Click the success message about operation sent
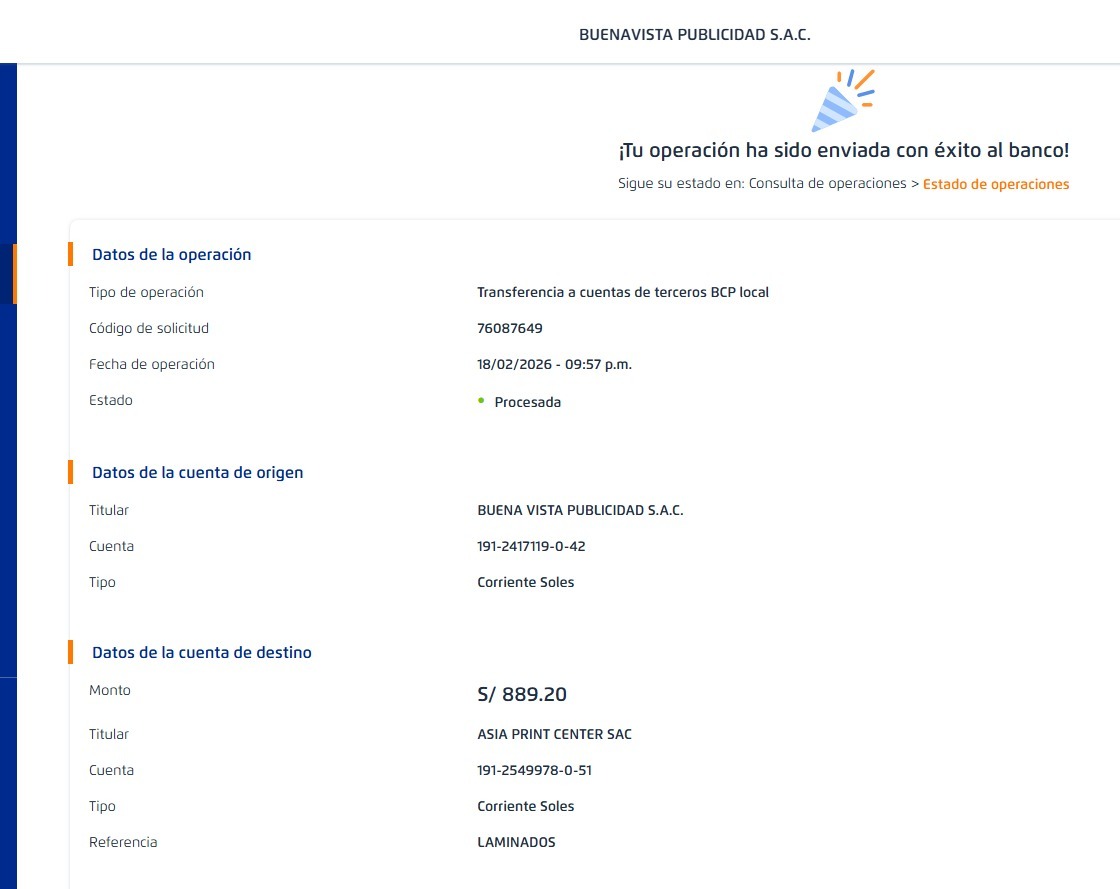The height and width of the screenshot is (889, 1120). click(x=843, y=151)
